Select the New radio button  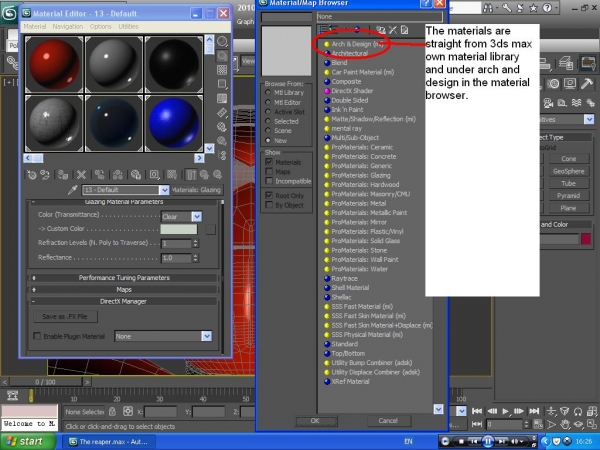(x=268, y=140)
